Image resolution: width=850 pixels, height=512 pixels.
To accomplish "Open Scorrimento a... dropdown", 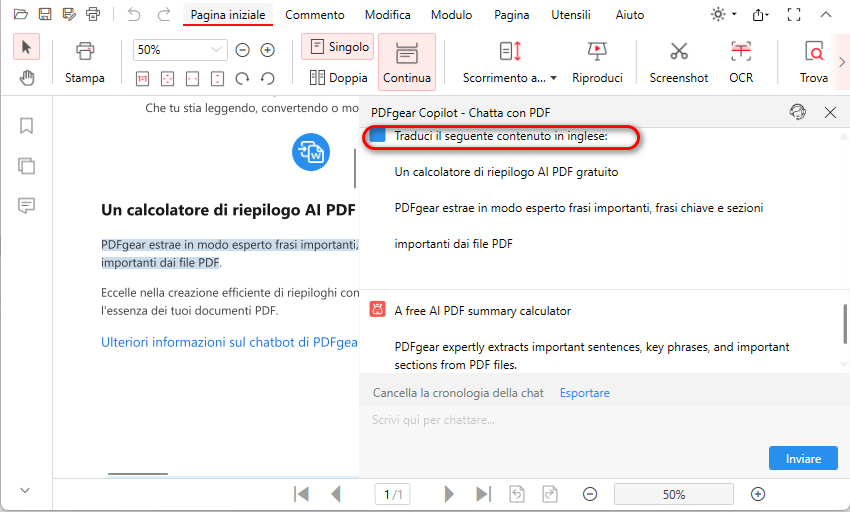I will (x=510, y=62).
